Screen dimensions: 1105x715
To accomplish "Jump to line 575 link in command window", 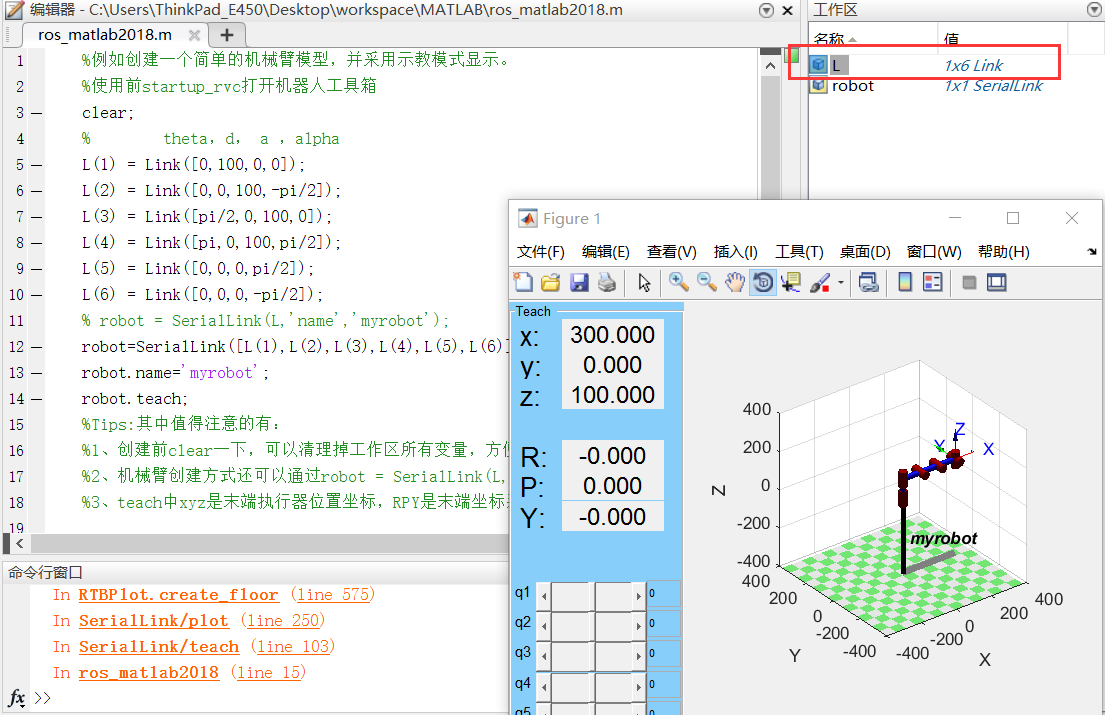I will [x=333, y=595].
